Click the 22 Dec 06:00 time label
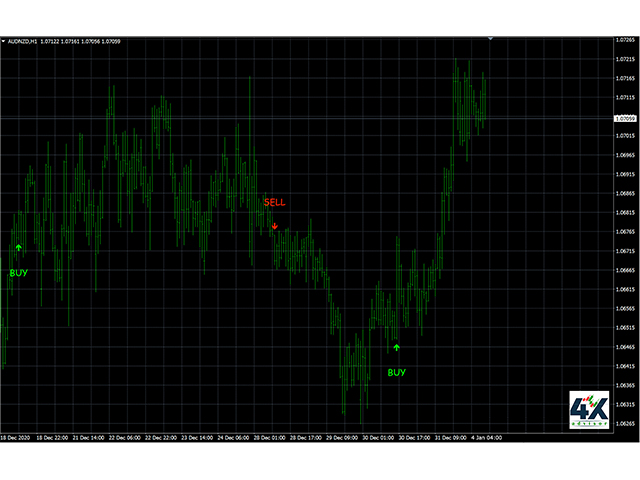Screen dimensions: 640x480 tap(124, 438)
